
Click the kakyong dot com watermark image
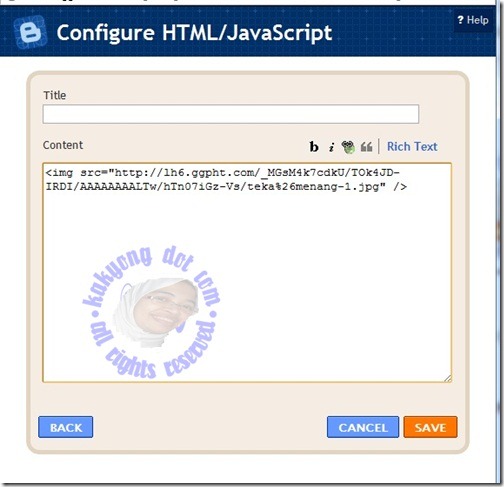(x=151, y=312)
